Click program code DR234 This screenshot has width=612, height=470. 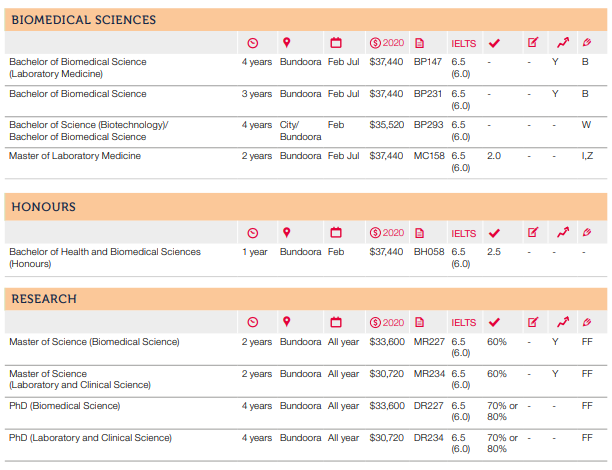tap(428, 438)
